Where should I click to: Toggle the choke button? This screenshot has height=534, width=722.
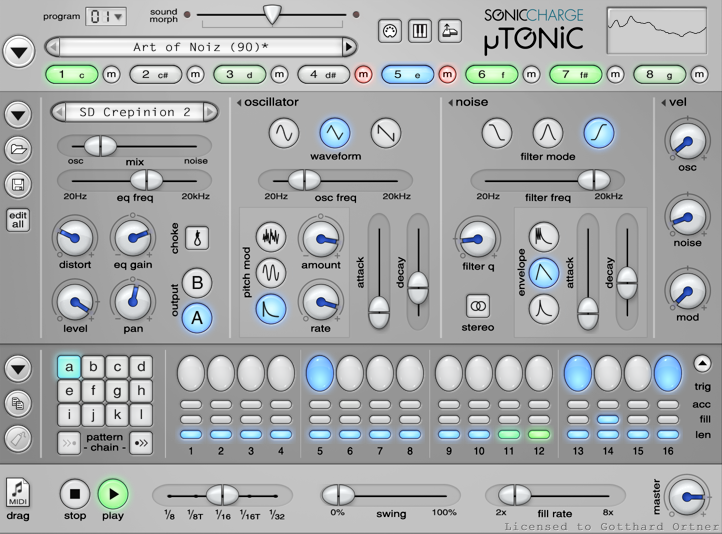pos(198,238)
